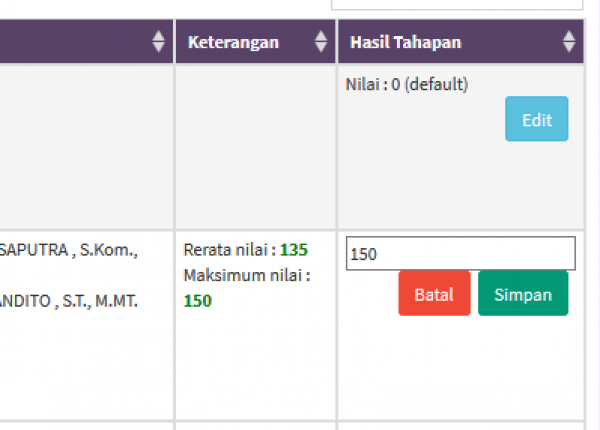This screenshot has width=600, height=430.
Task: Open the blue Edit button
Action: click(x=536, y=119)
